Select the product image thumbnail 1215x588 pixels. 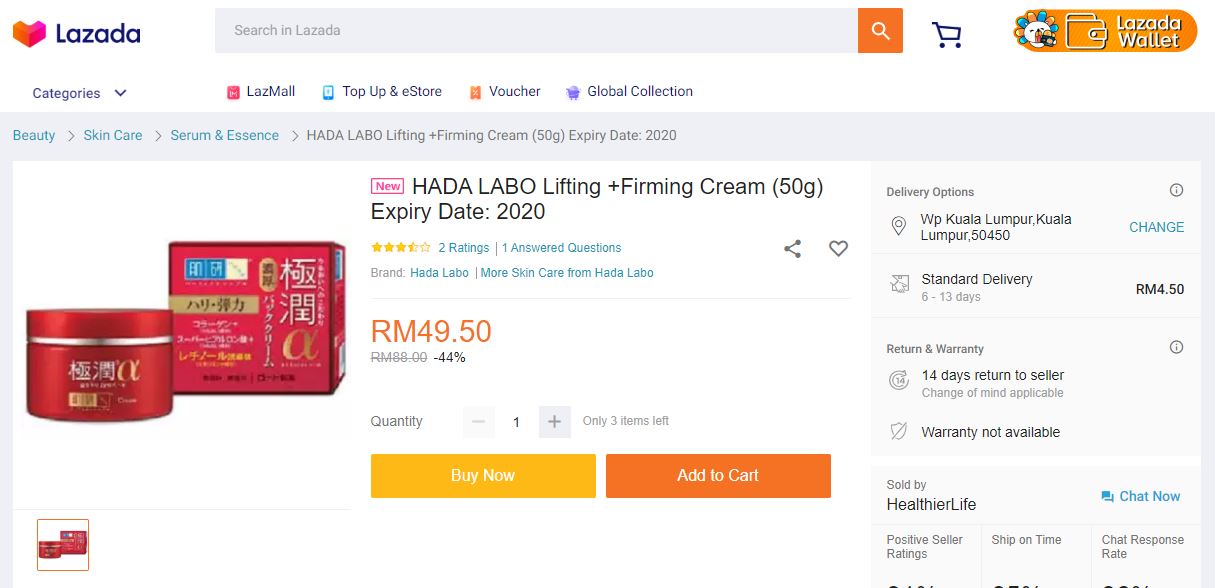(63, 545)
